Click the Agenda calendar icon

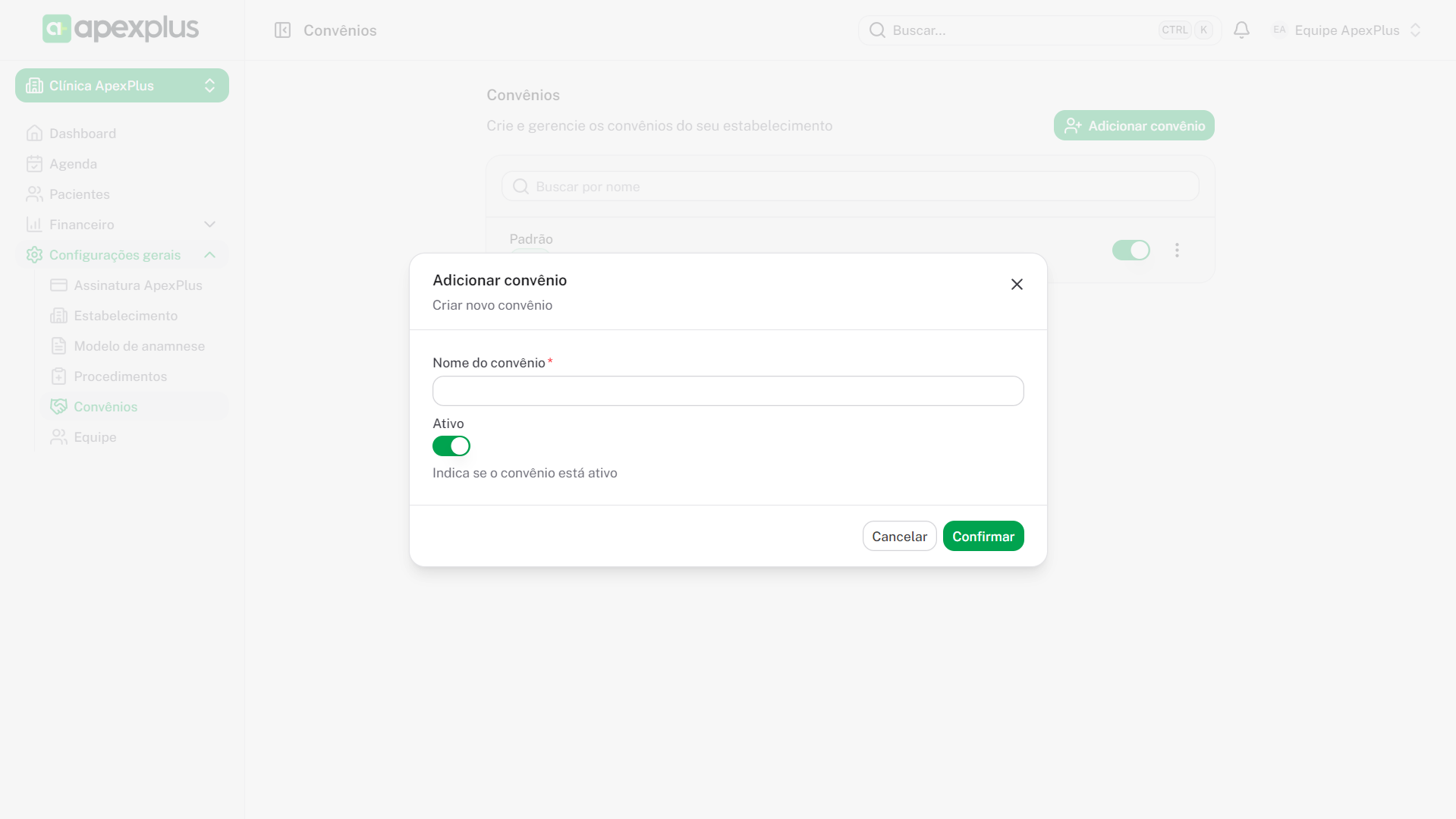point(34,164)
